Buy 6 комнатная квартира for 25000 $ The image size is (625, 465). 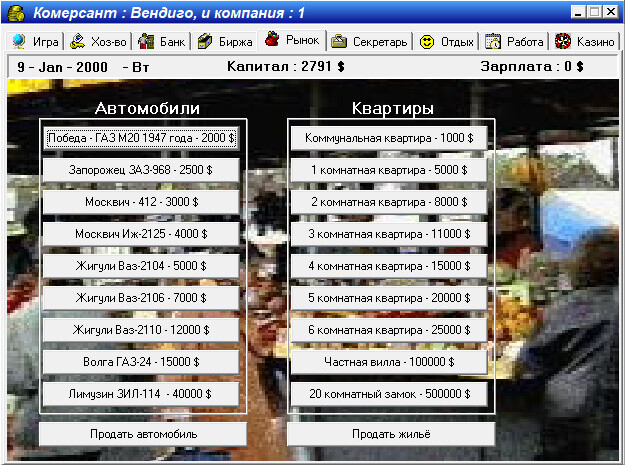(x=389, y=330)
